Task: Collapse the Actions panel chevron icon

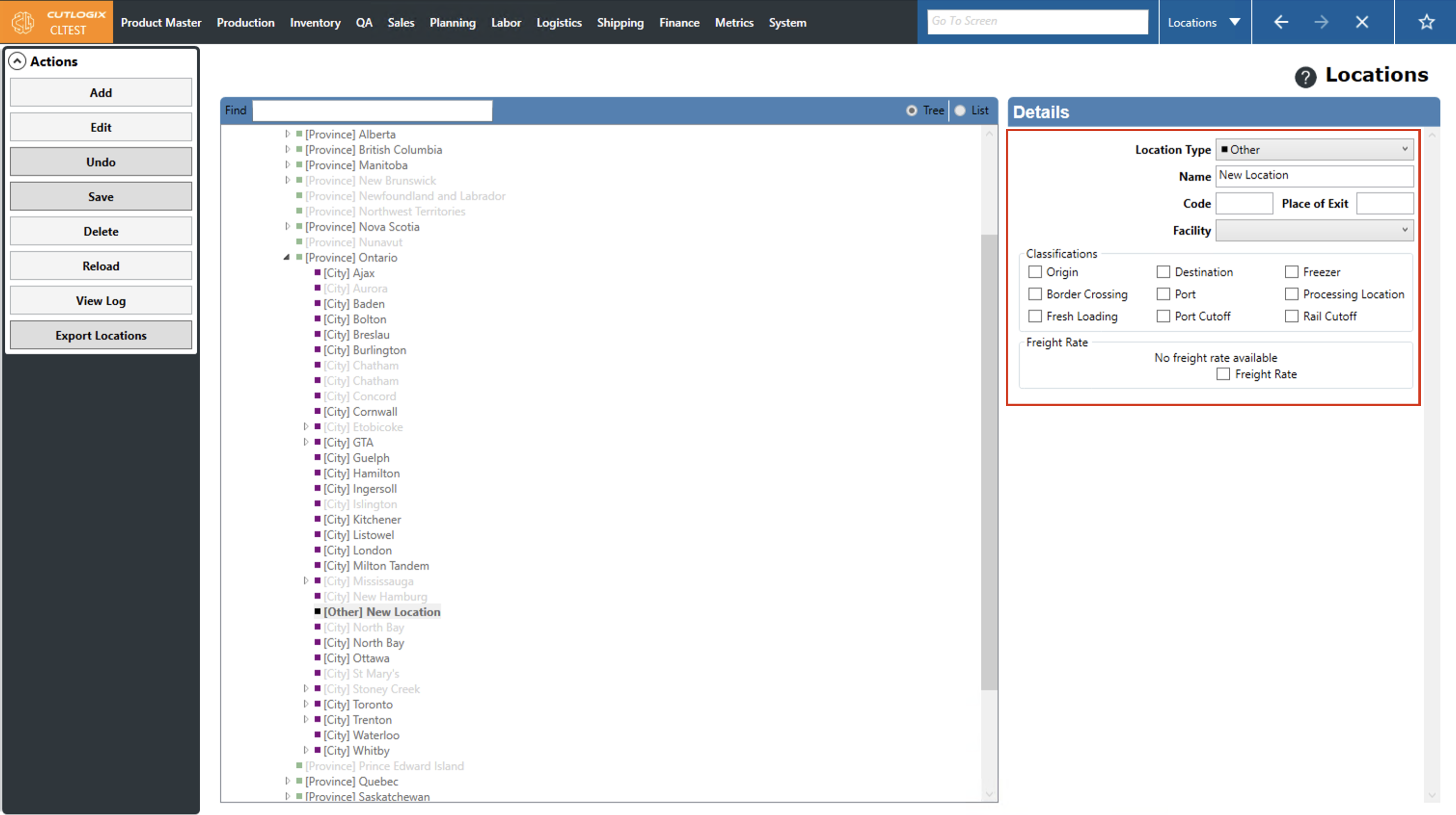Action: click(x=17, y=61)
